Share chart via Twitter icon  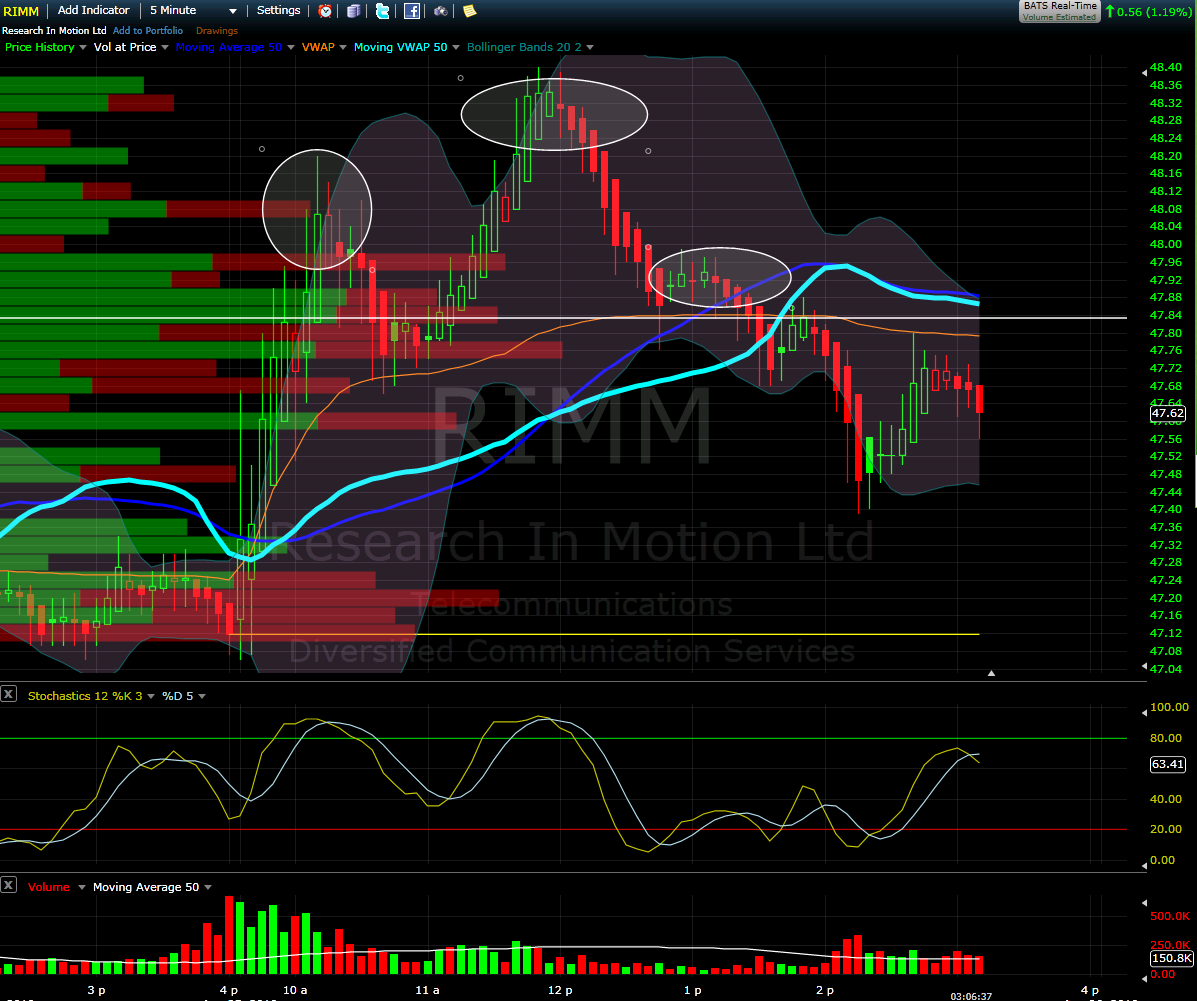click(x=382, y=11)
